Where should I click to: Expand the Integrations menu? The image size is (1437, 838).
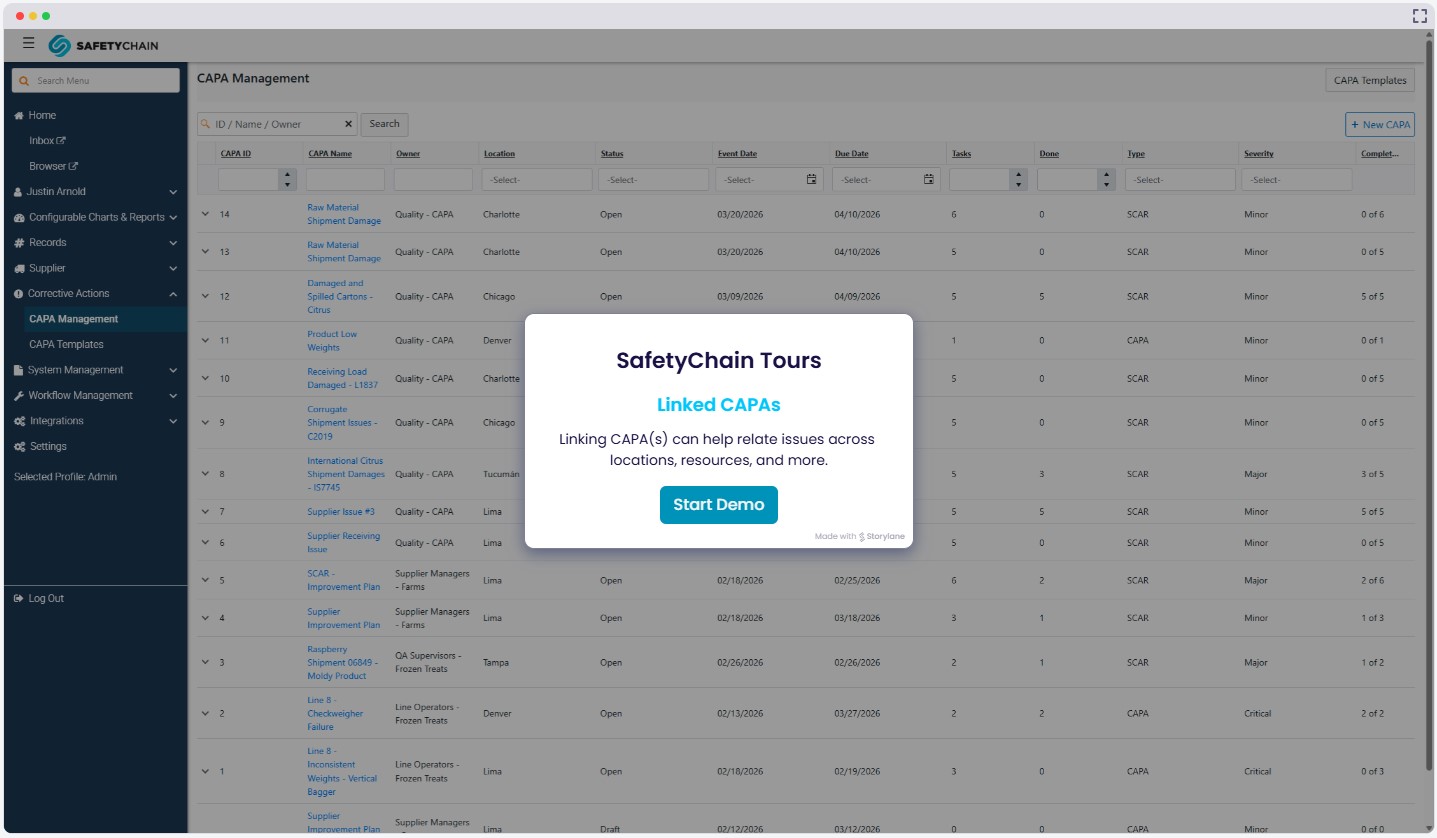pyautogui.click(x=173, y=421)
